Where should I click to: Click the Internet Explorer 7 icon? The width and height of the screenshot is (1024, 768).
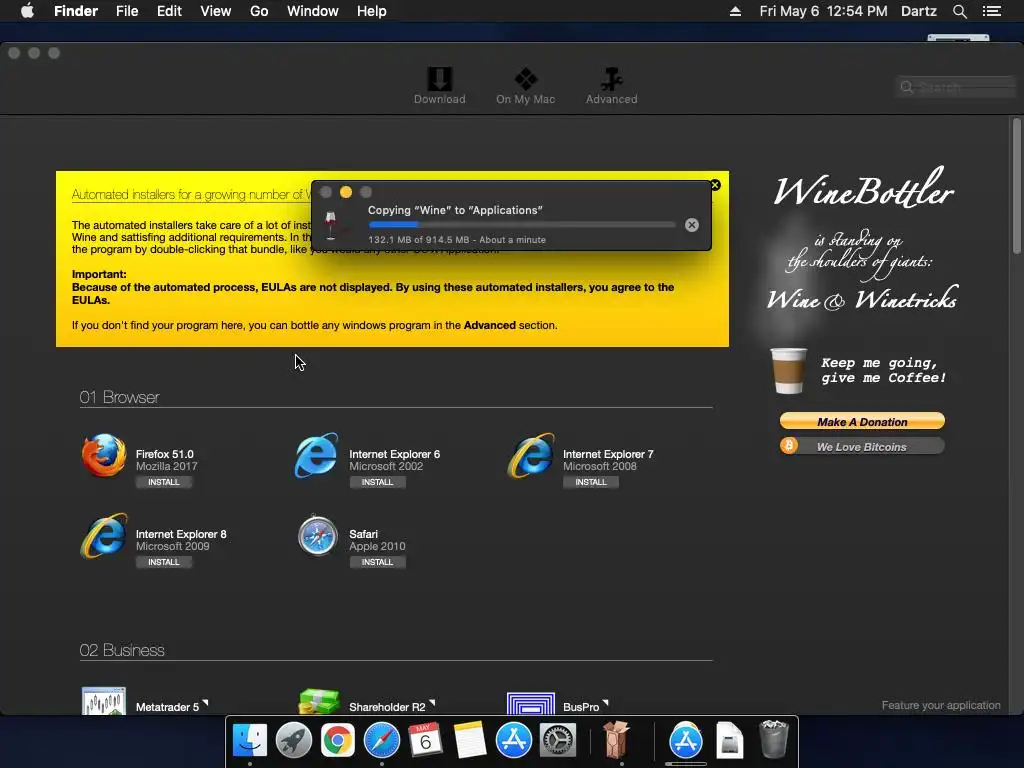531,455
